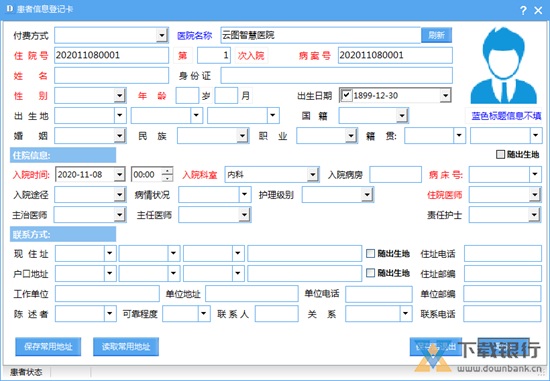Expand the 护理级别 nursing level dropdown
The image size is (550, 381).
point(367,195)
